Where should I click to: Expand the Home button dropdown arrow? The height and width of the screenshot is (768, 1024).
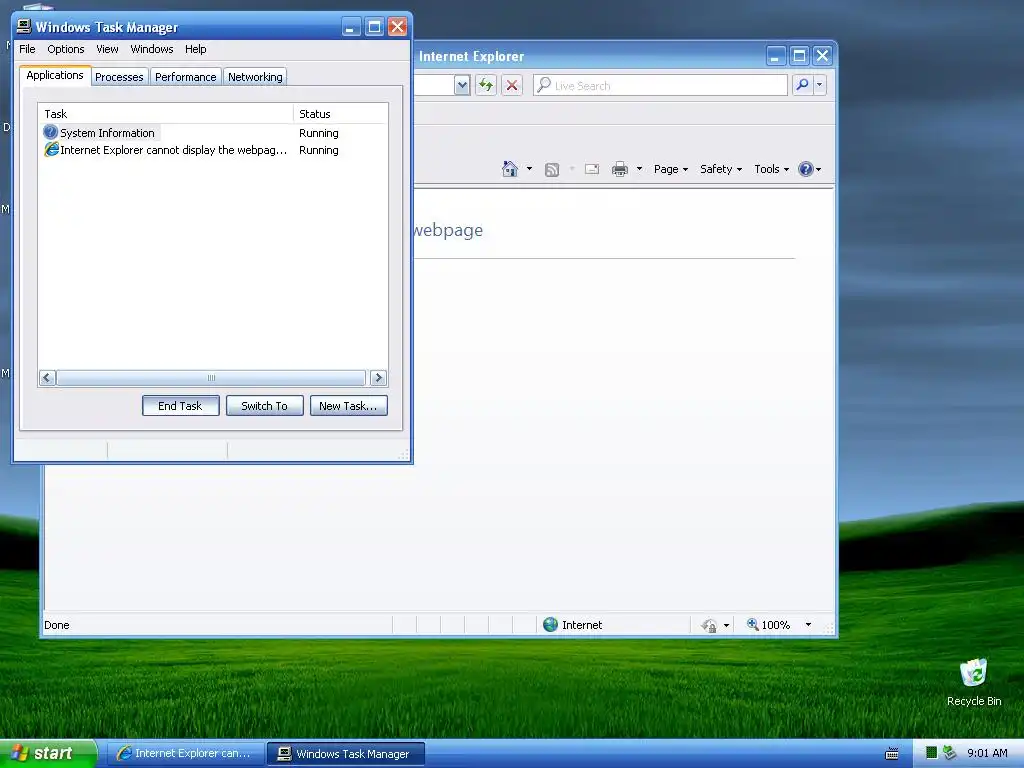529,169
